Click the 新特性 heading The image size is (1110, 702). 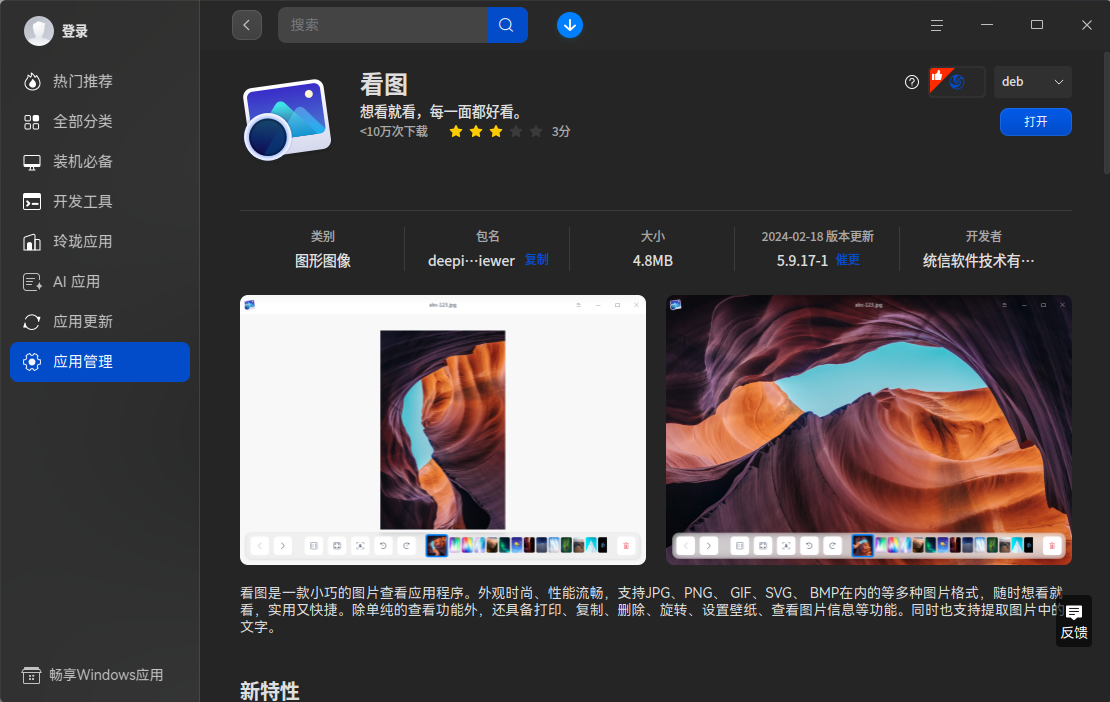coord(270,691)
